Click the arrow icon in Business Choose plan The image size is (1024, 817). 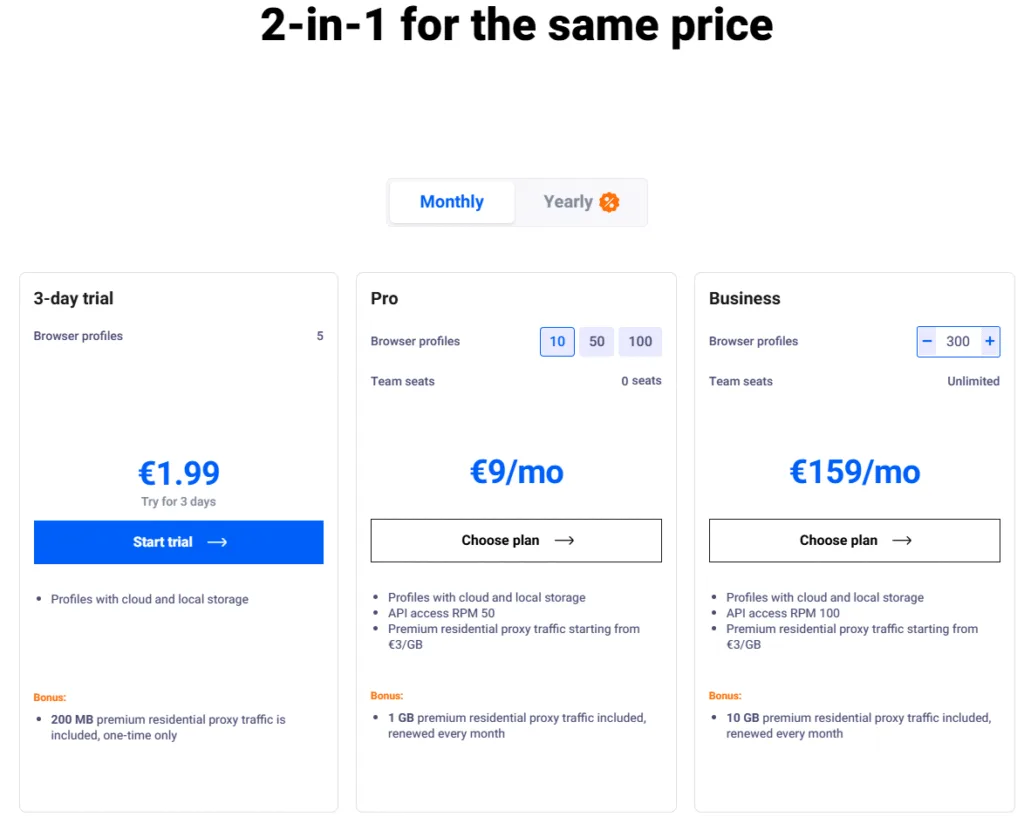point(902,540)
